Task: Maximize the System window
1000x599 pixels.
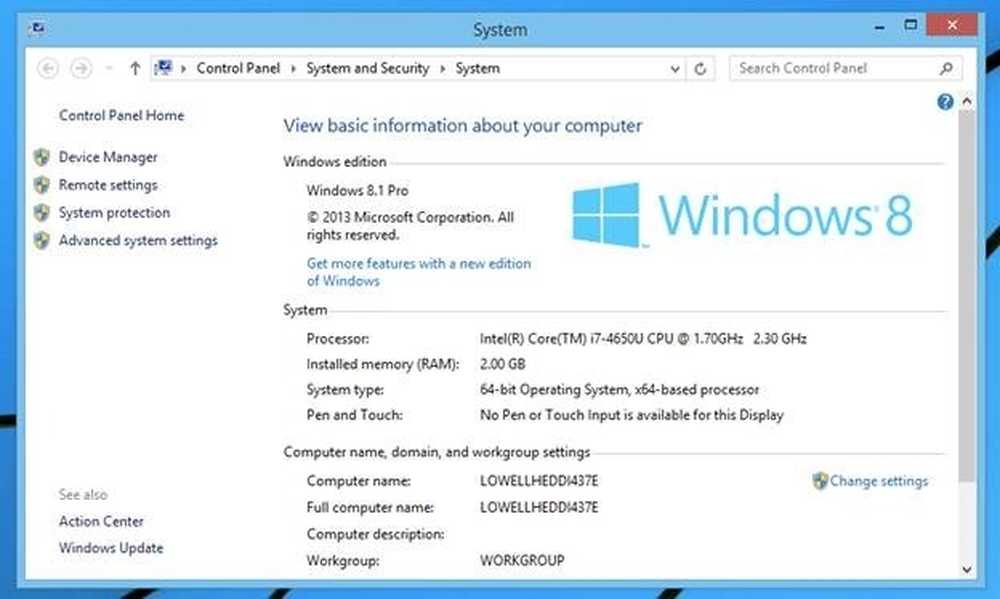Action: pyautogui.click(x=911, y=26)
